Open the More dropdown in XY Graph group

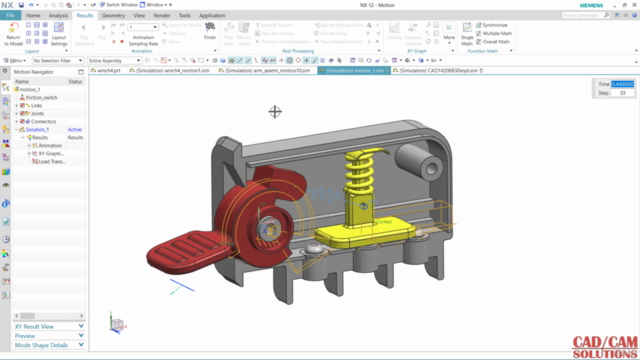tap(449, 33)
